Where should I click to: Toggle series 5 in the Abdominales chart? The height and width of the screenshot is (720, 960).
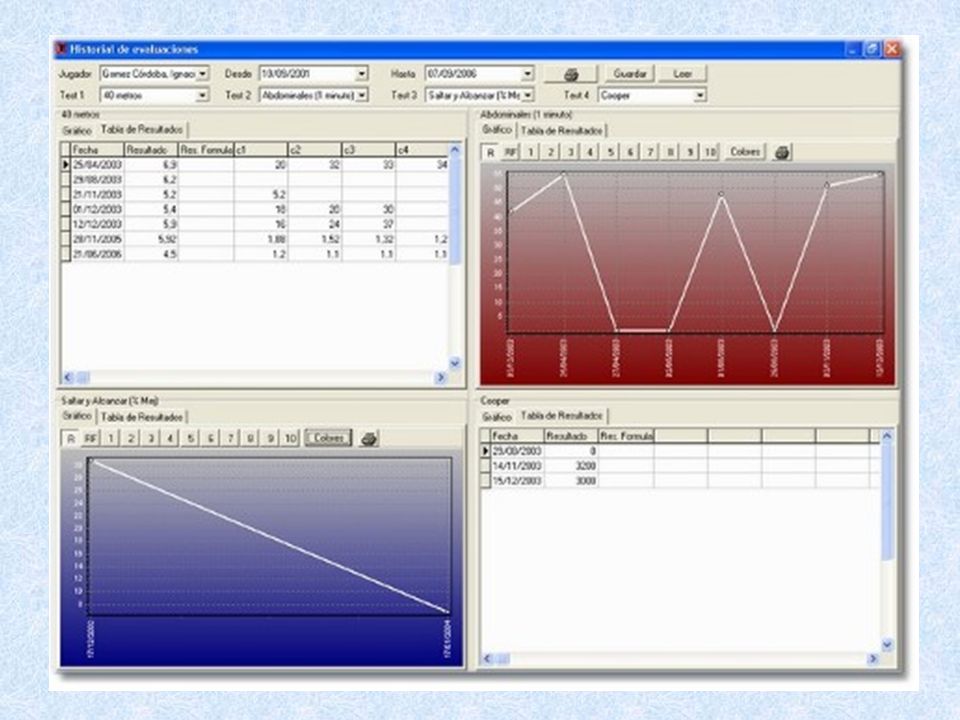pos(610,152)
